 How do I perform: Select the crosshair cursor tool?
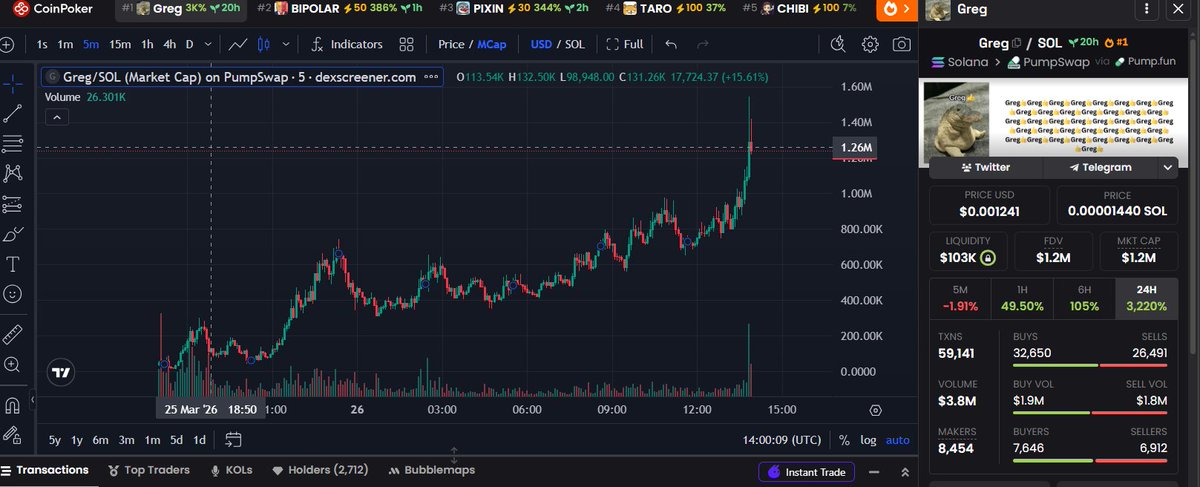[x=13, y=84]
